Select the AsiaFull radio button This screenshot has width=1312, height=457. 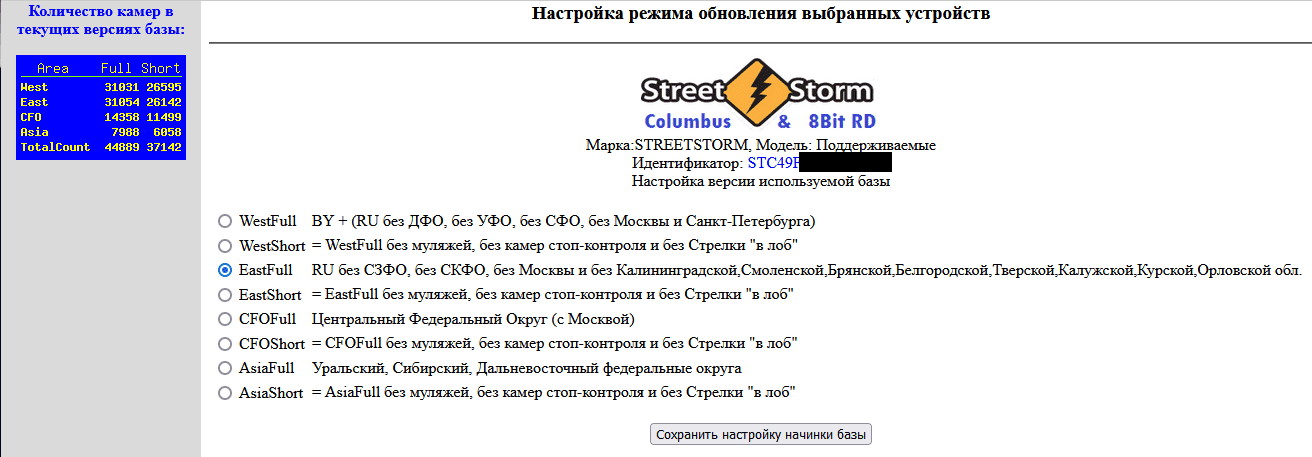225,368
